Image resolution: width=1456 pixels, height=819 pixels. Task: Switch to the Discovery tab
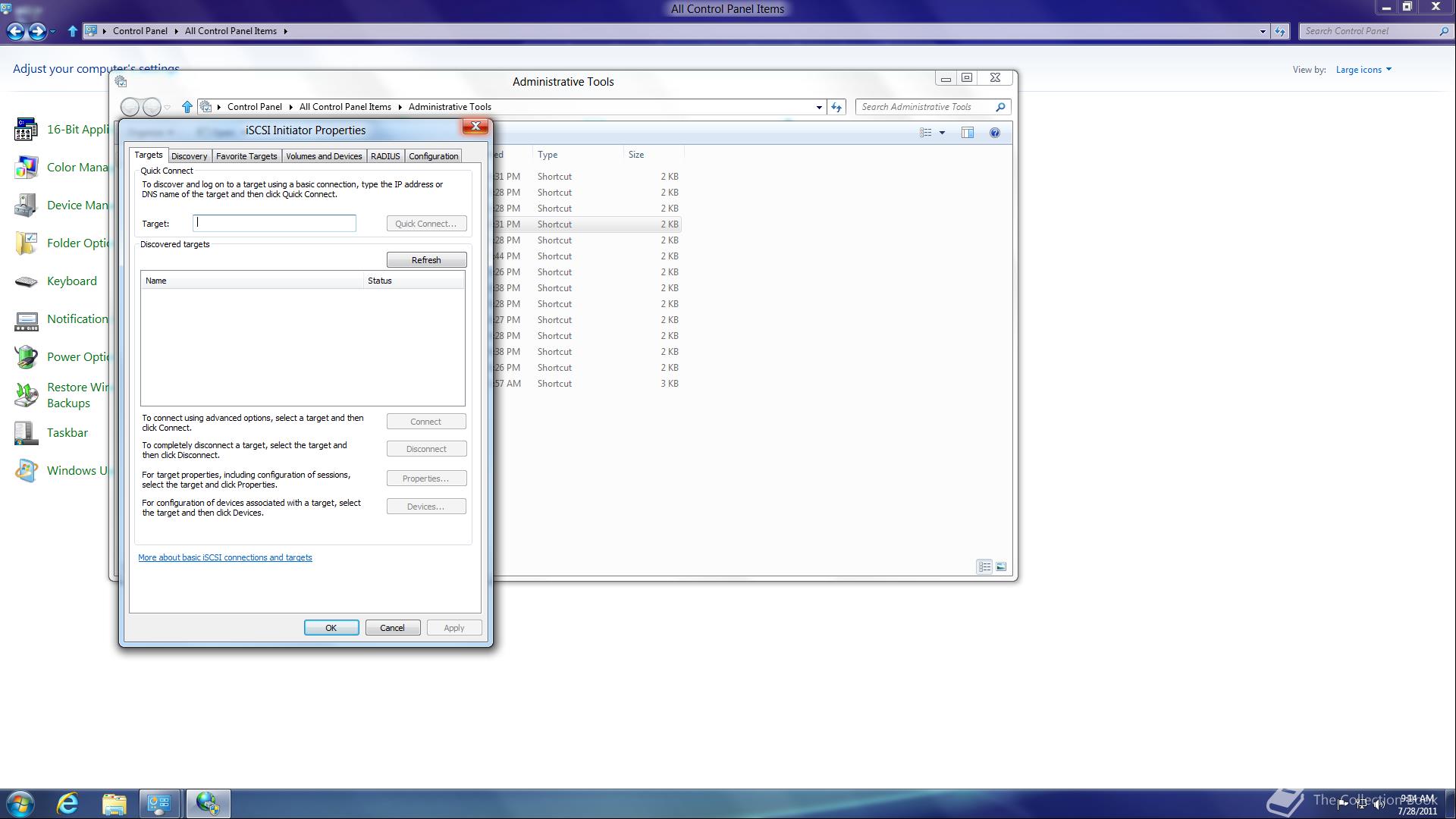pyautogui.click(x=189, y=156)
